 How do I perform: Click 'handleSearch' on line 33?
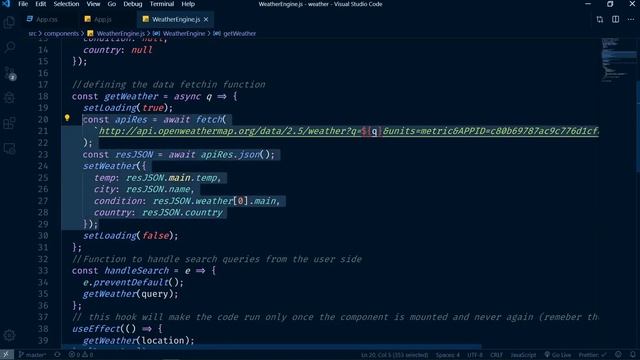(x=136, y=271)
